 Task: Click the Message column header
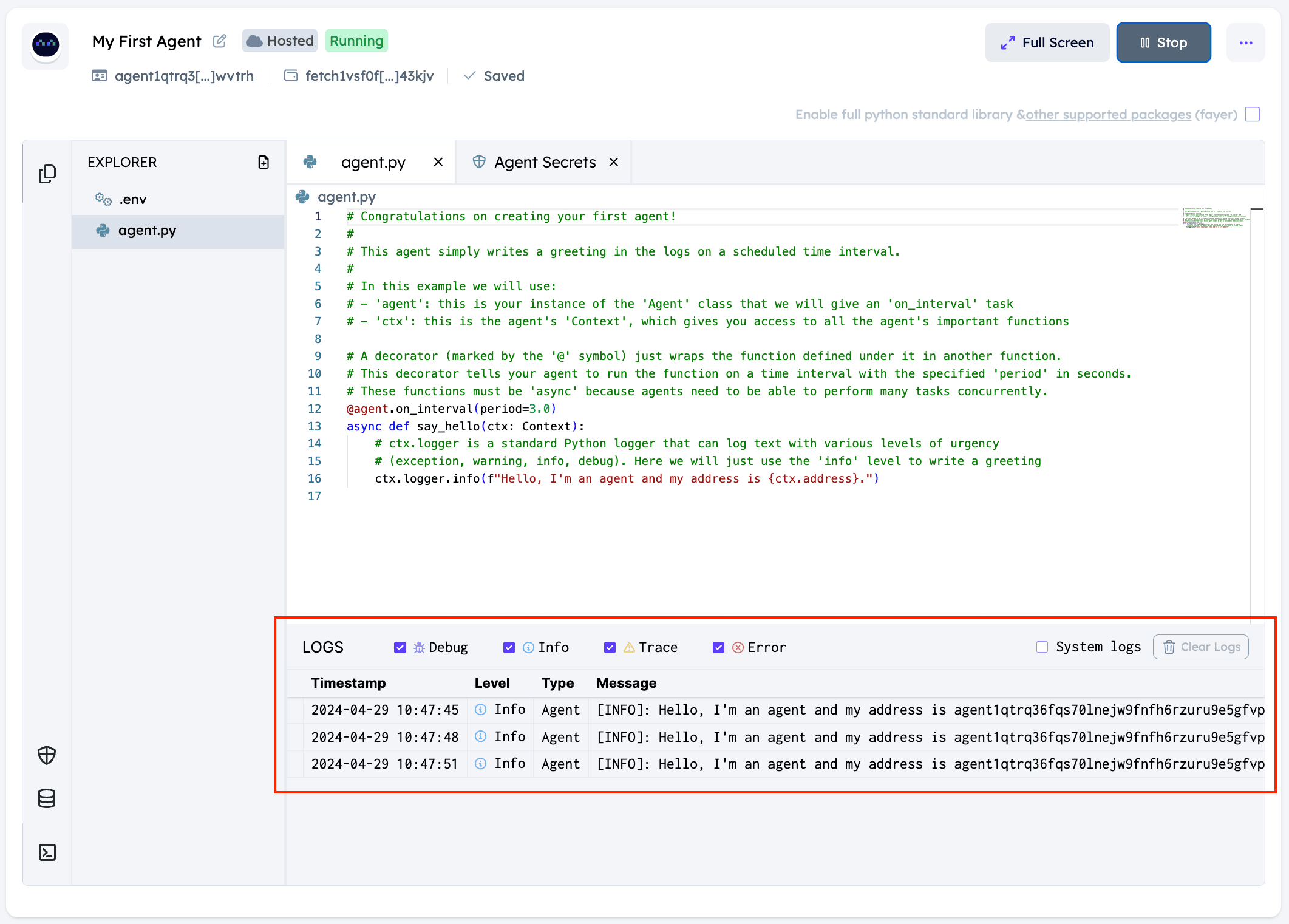[626, 683]
